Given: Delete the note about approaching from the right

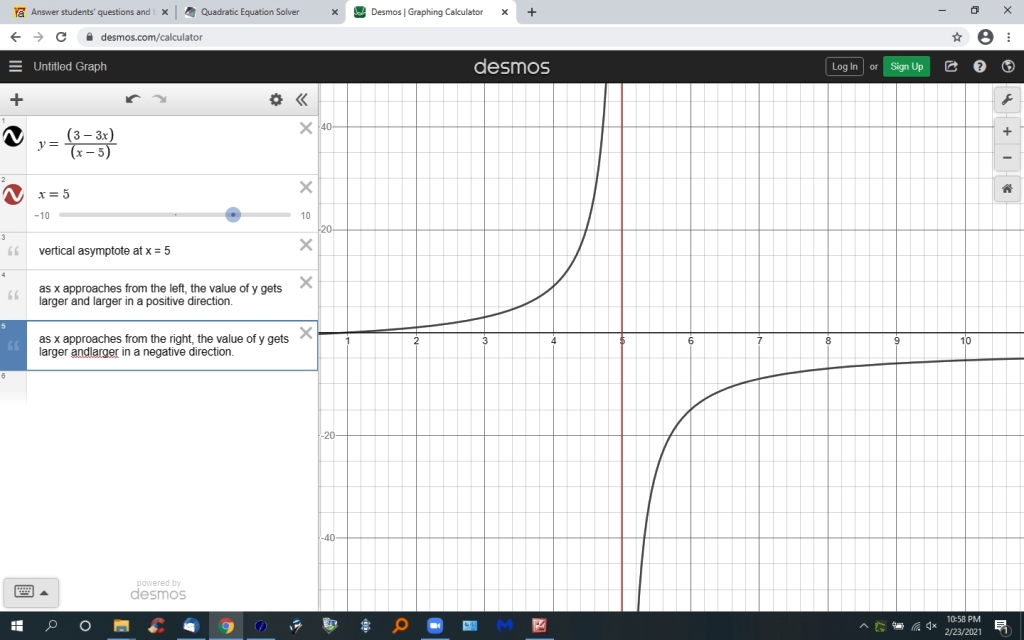Looking at the screenshot, I should [x=306, y=333].
